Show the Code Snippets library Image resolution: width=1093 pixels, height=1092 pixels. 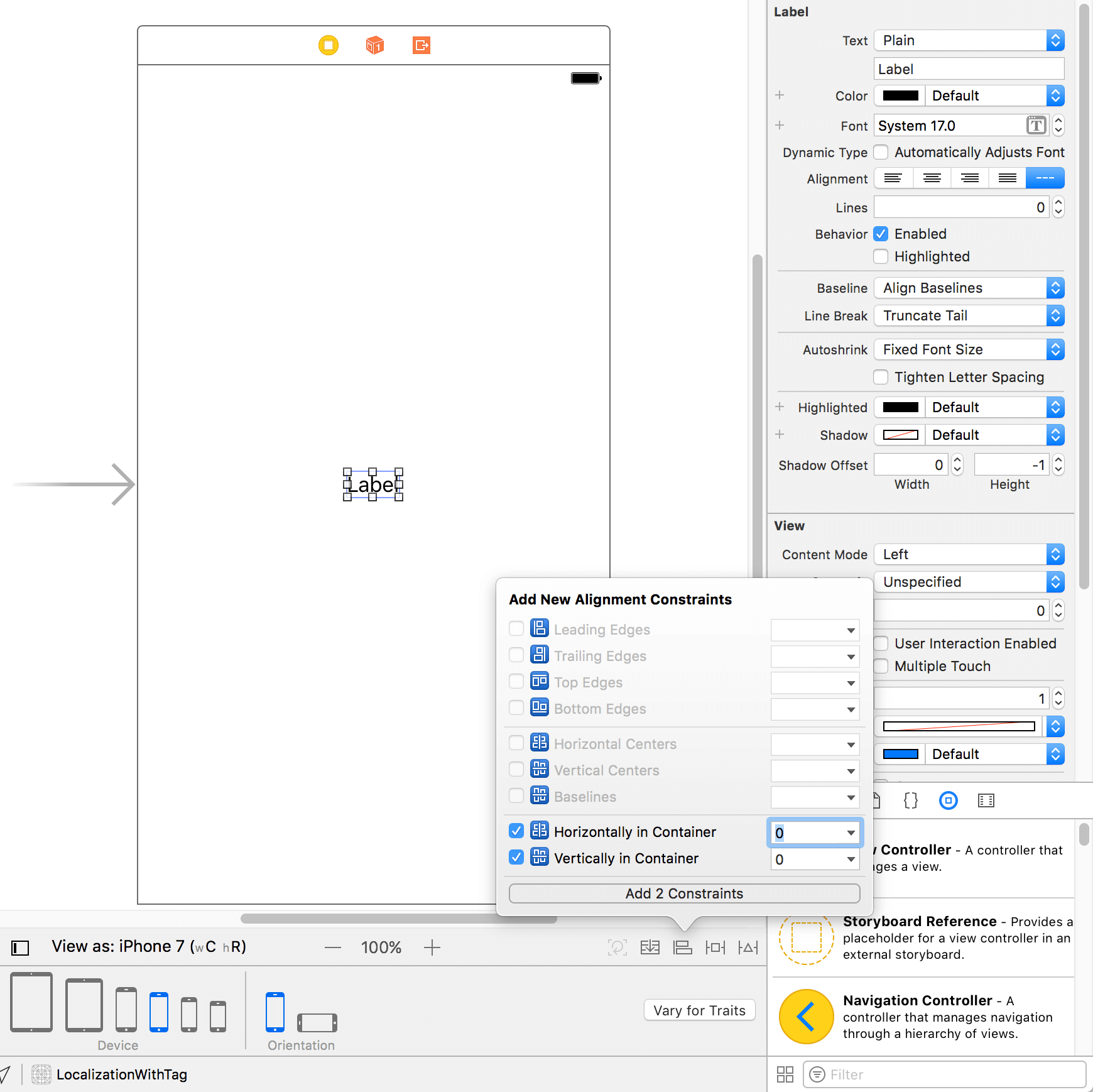click(x=910, y=800)
